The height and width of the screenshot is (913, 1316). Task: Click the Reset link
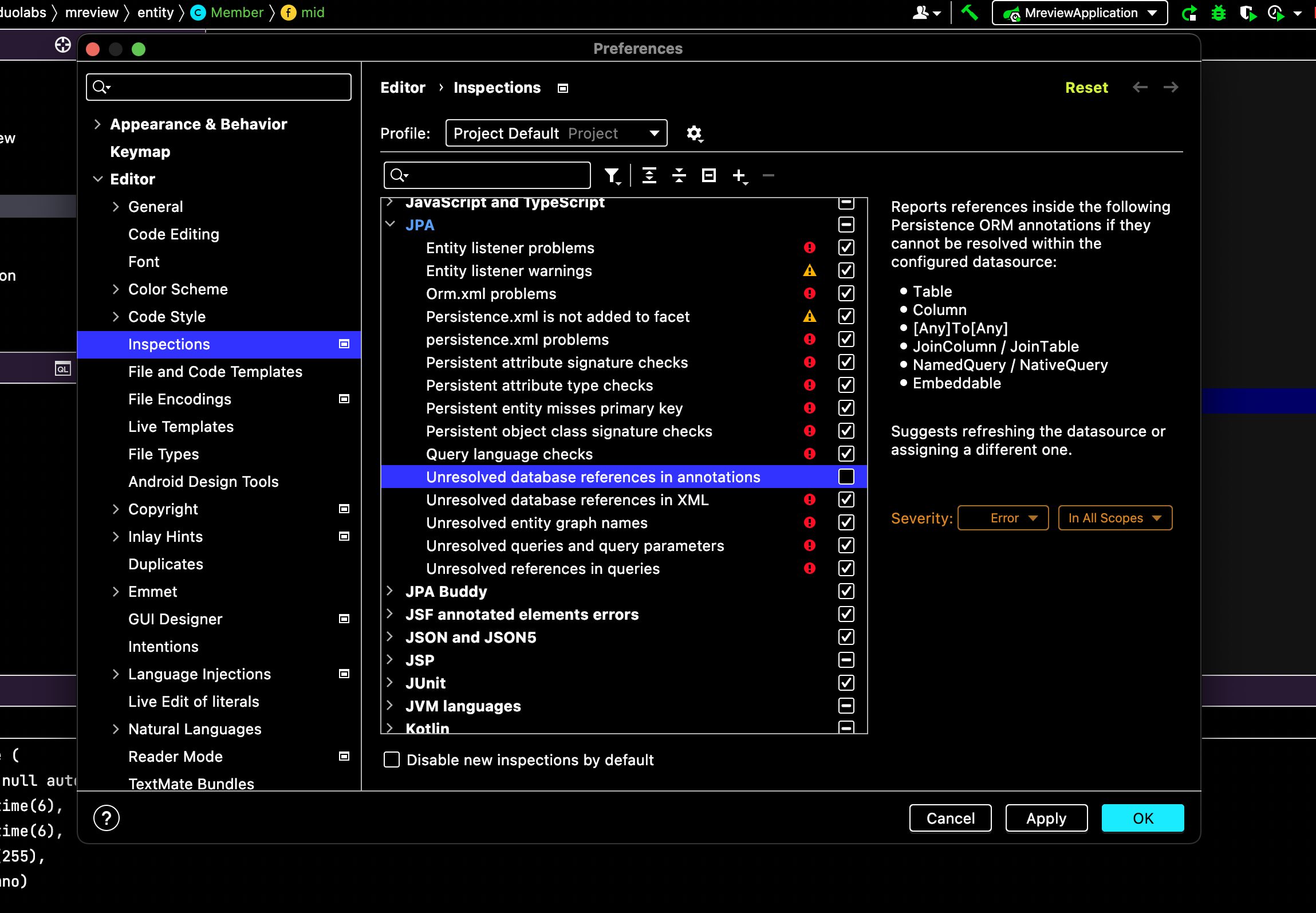click(x=1086, y=88)
